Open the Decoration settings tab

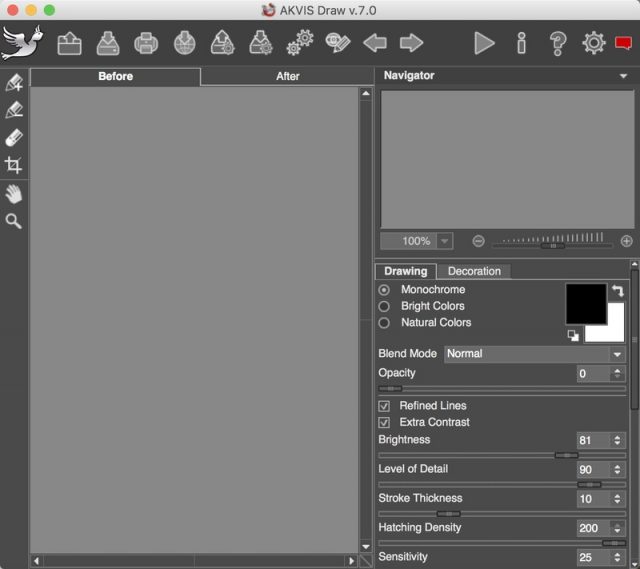click(474, 271)
